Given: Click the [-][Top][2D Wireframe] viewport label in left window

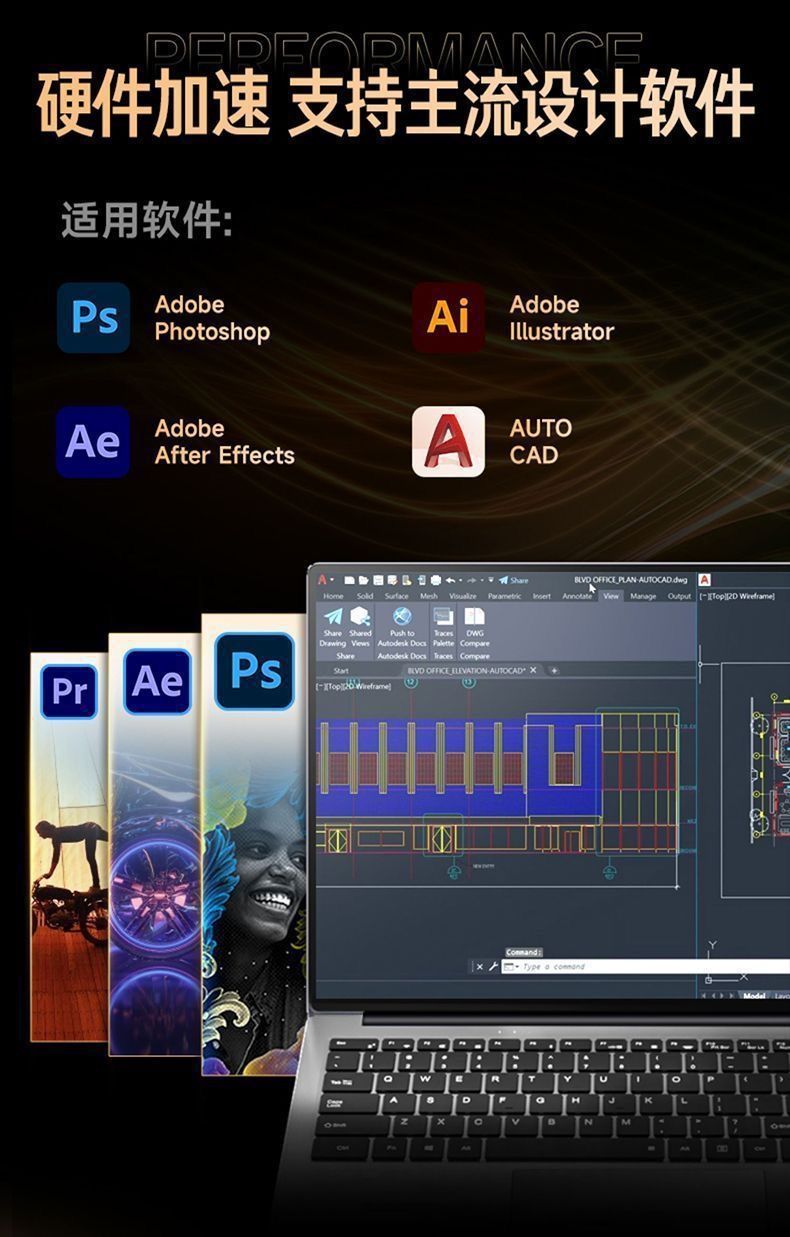Looking at the screenshot, I should point(353,687).
